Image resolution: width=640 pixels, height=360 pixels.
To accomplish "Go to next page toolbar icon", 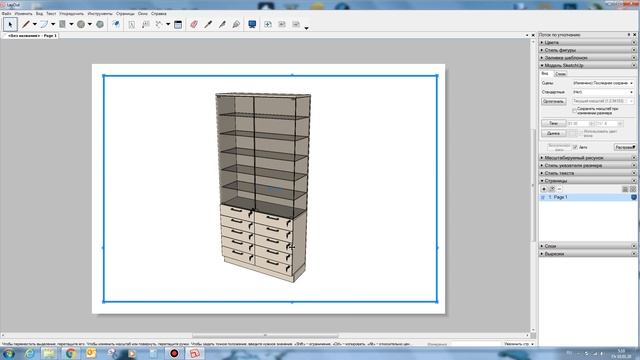I will click(x=296, y=24).
